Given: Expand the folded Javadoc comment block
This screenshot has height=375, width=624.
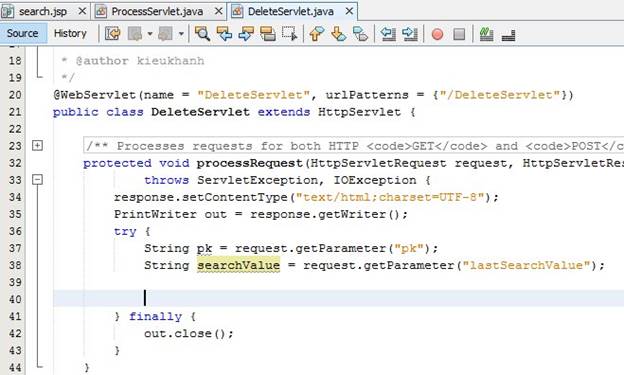Looking at the screenshot, I should point(37,146).
